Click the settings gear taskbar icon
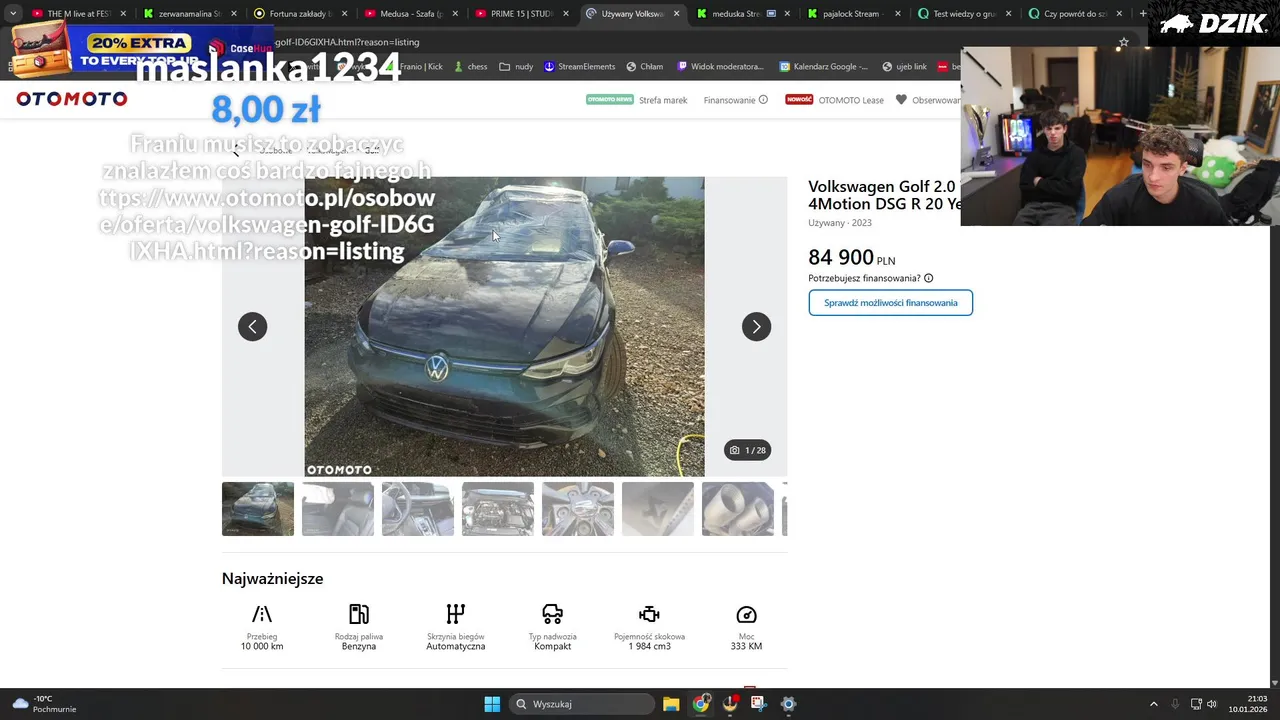 [x=788, y=704]
